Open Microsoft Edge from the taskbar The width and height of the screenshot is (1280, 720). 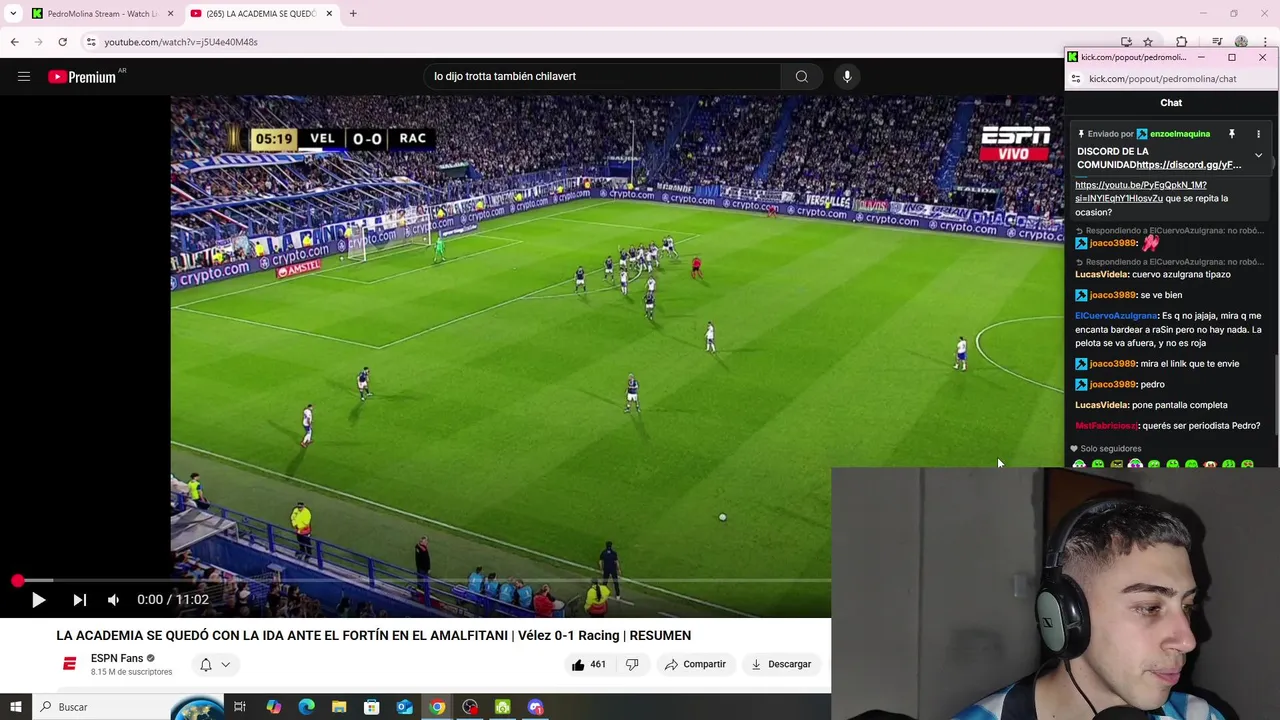(x=307, y=707)
